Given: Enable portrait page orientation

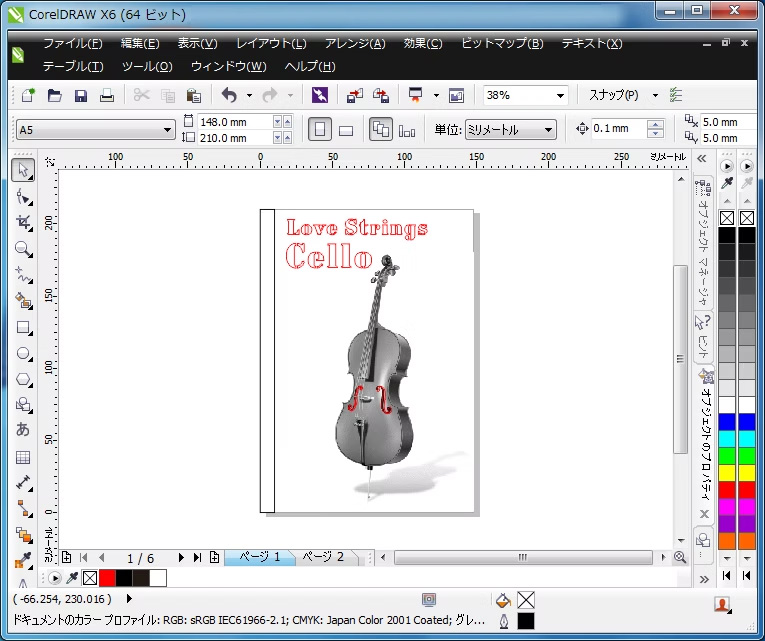Looking at the screenshot, I should coord(319,130).
